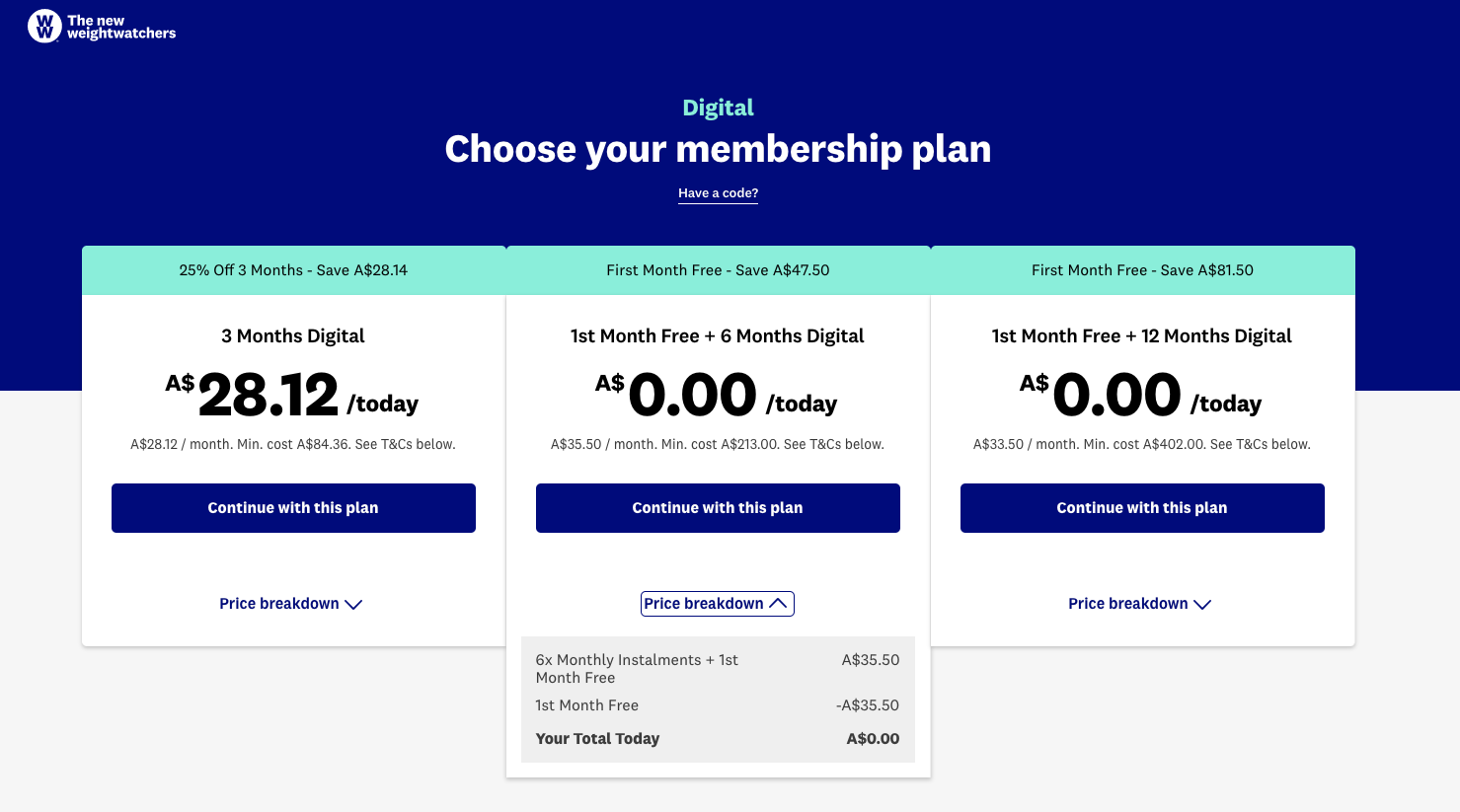
Task: Click the "Save A$81.50" promo banner
Action: pos(1142,270)
